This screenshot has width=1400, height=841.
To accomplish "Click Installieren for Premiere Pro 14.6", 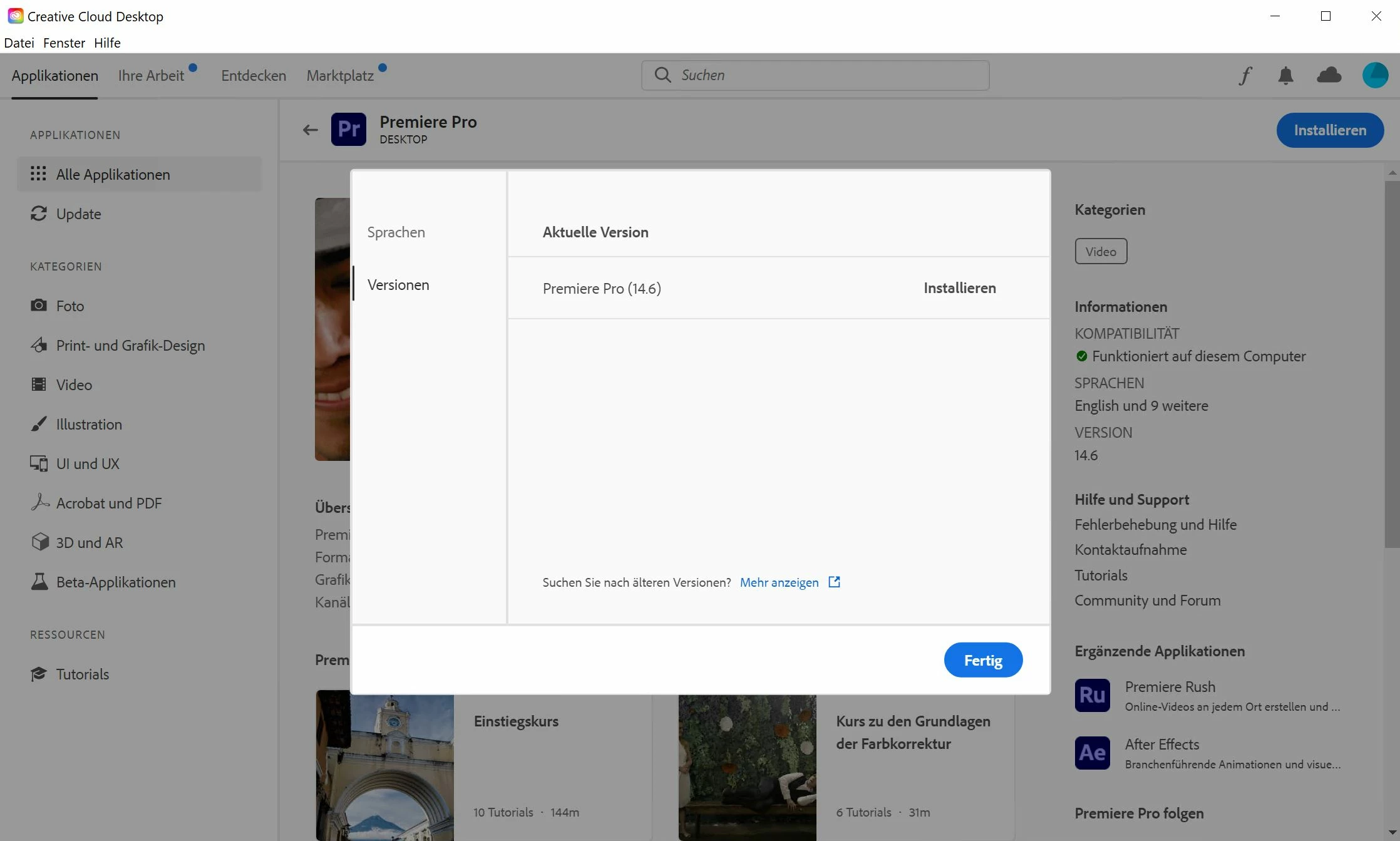I will coord(959,288).
